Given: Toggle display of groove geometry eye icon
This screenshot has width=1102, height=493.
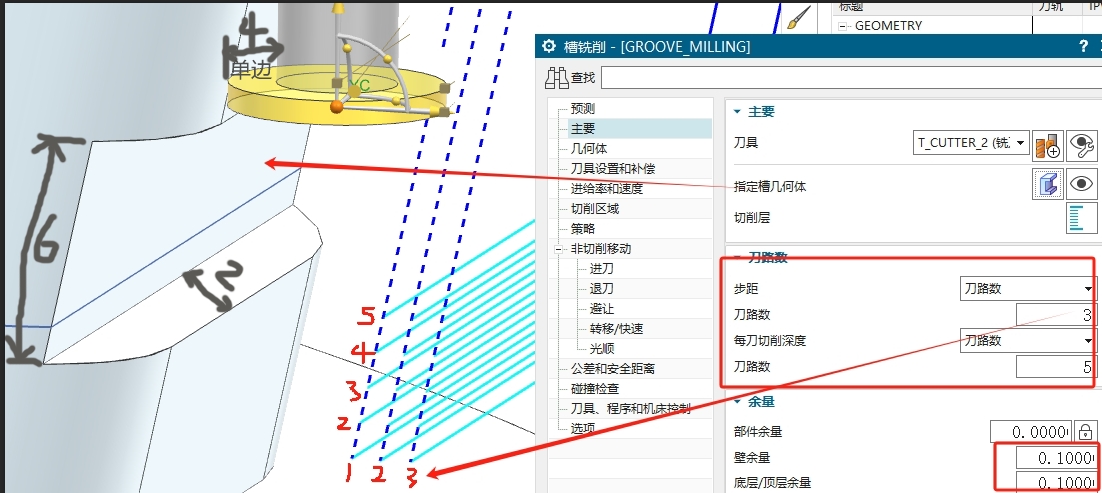Looking at the screenshot, I should (1082, 184).
